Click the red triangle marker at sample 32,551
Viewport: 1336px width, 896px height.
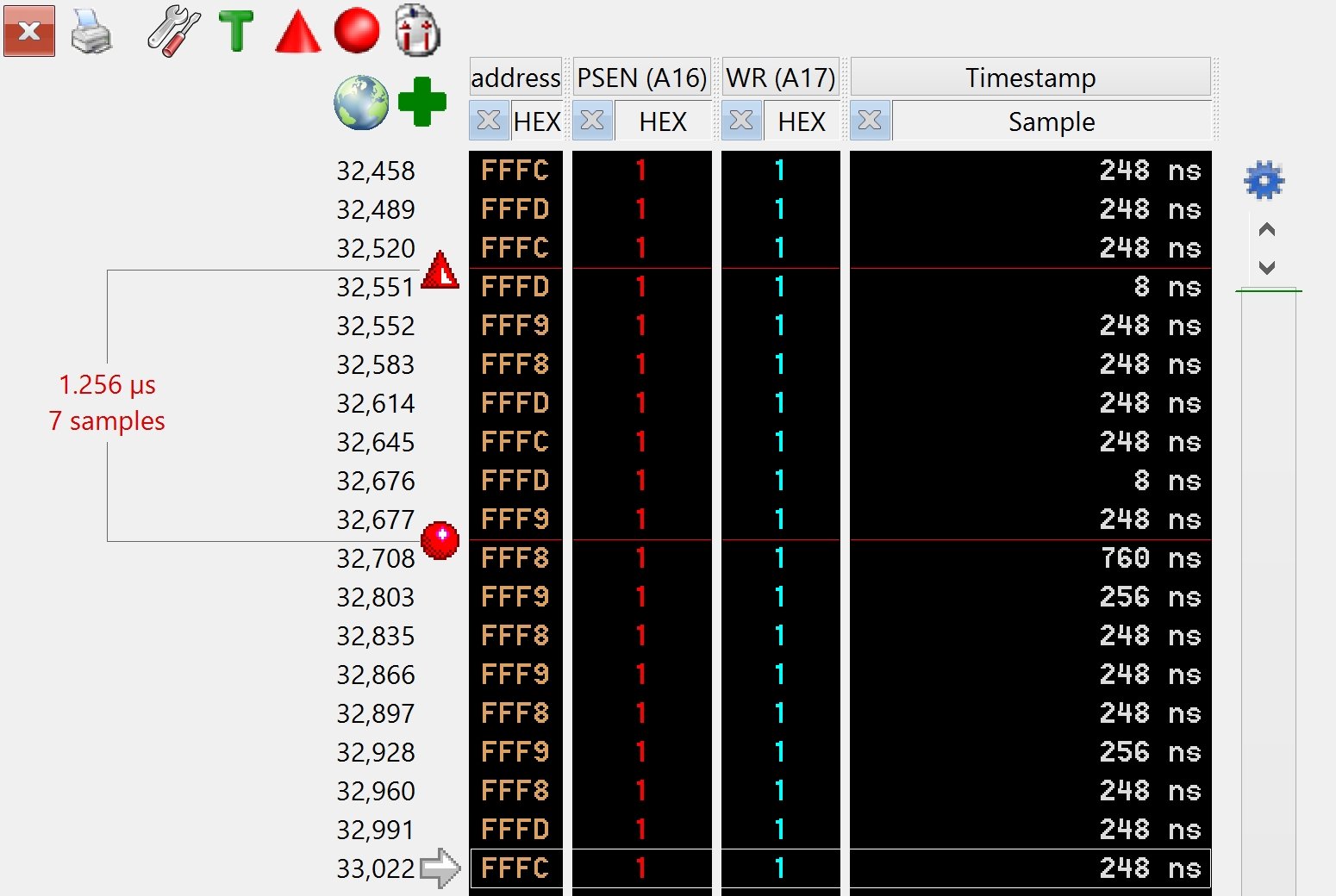coord(440,270)
